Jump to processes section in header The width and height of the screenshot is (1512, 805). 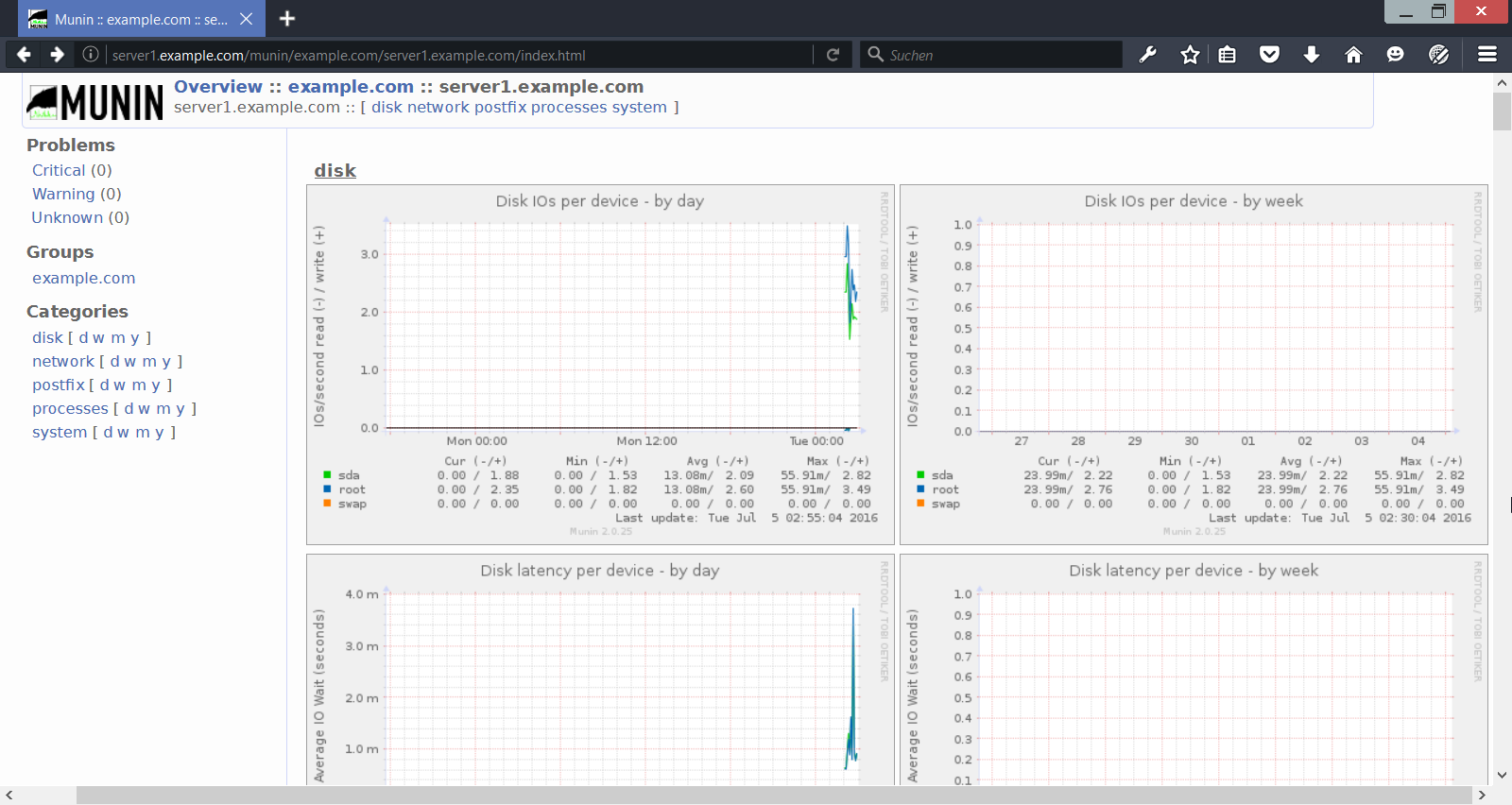[569, 107]
